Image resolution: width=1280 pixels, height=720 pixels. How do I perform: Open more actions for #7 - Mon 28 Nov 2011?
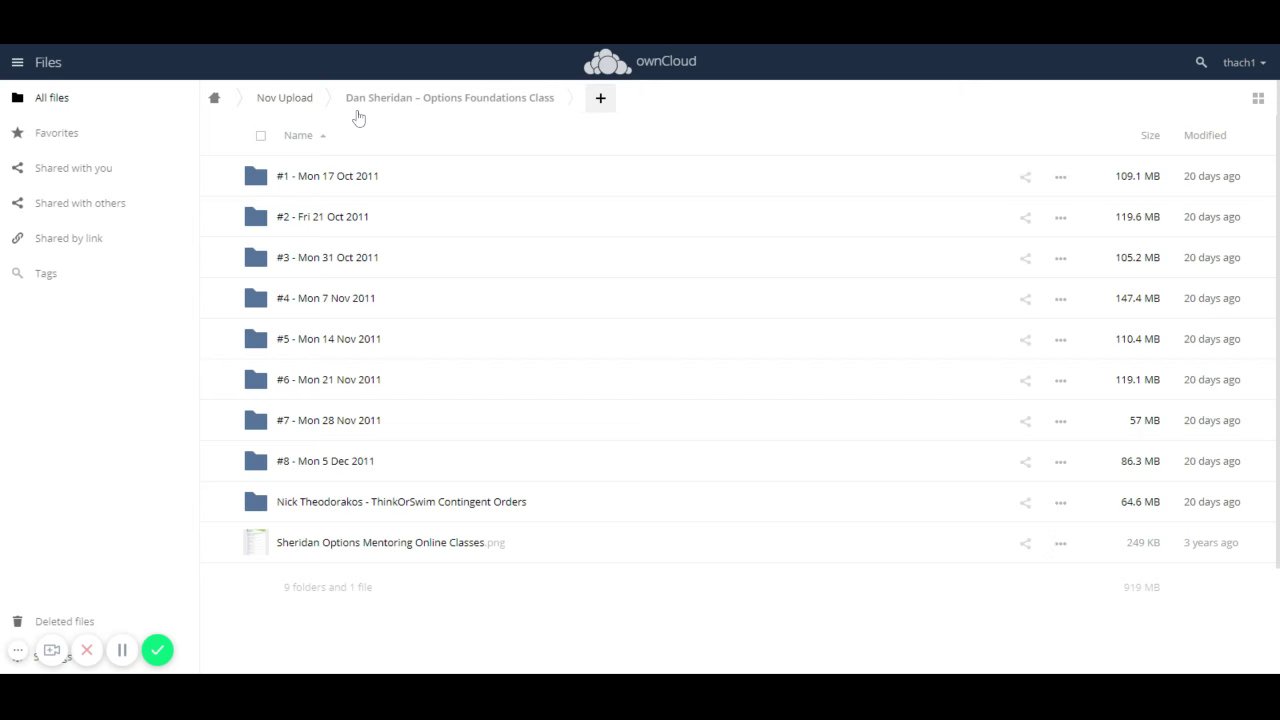pos(1060,421)
